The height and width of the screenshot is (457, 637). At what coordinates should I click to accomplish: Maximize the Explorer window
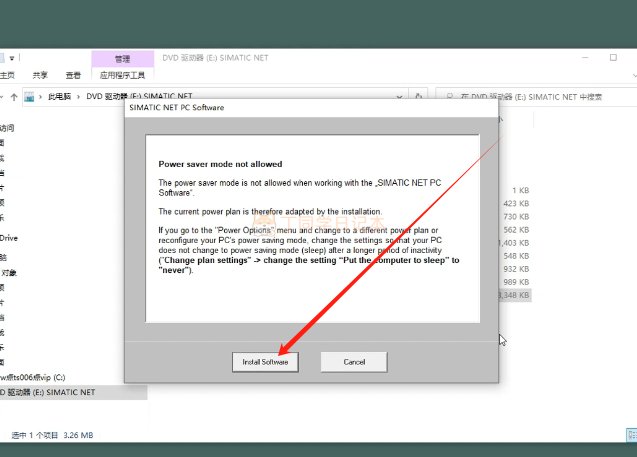tap(613, 58)
